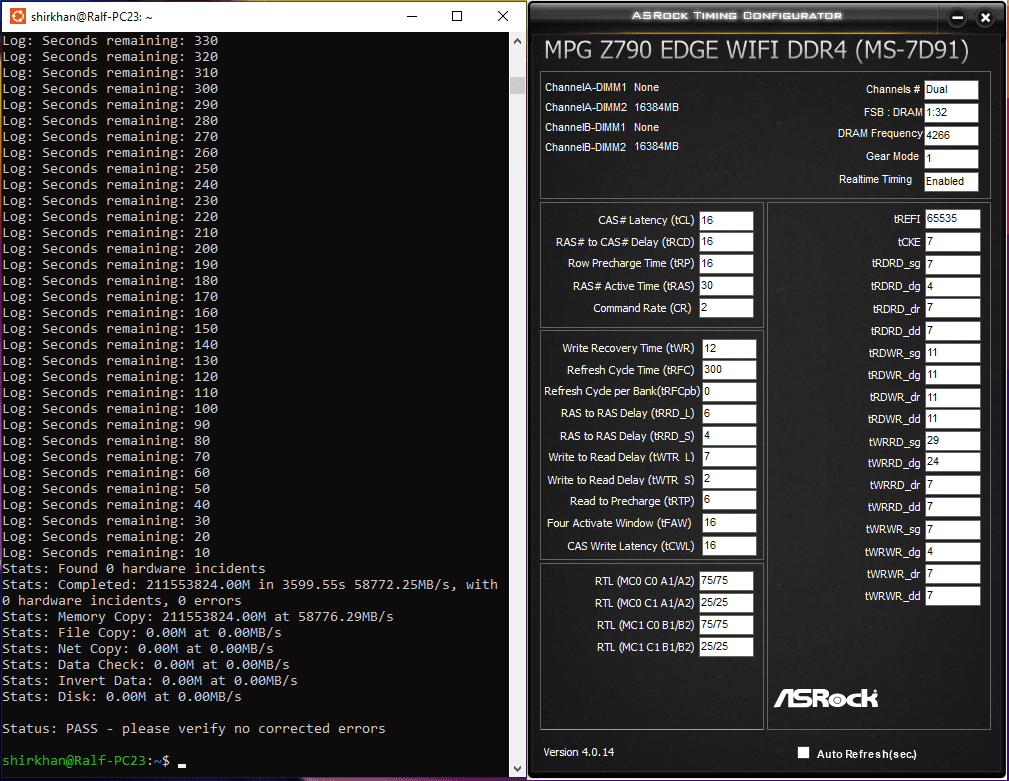Click the Row Precharge Time (tRP) field
The image size is (1009, 781).
click(x=726, y=264)
